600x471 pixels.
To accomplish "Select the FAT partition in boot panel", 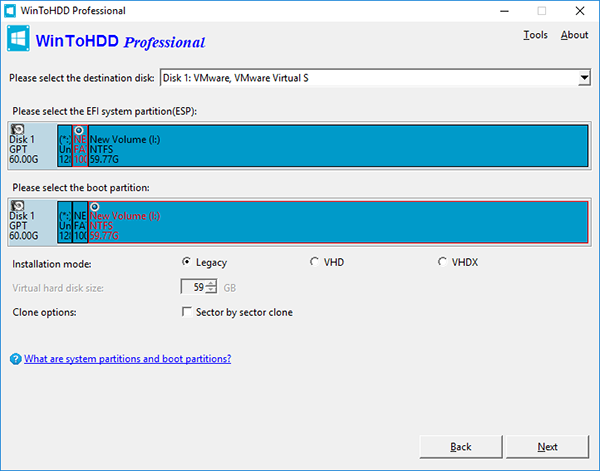I will point(80,222).
